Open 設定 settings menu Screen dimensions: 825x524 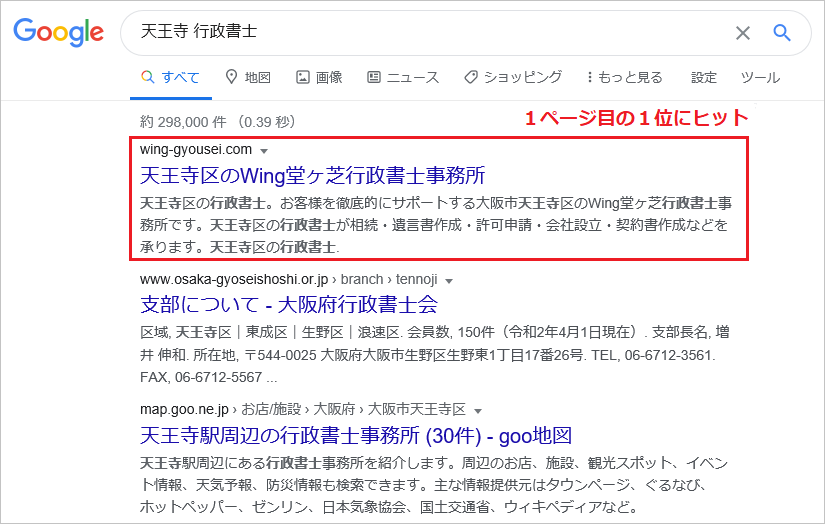(703, 77)
